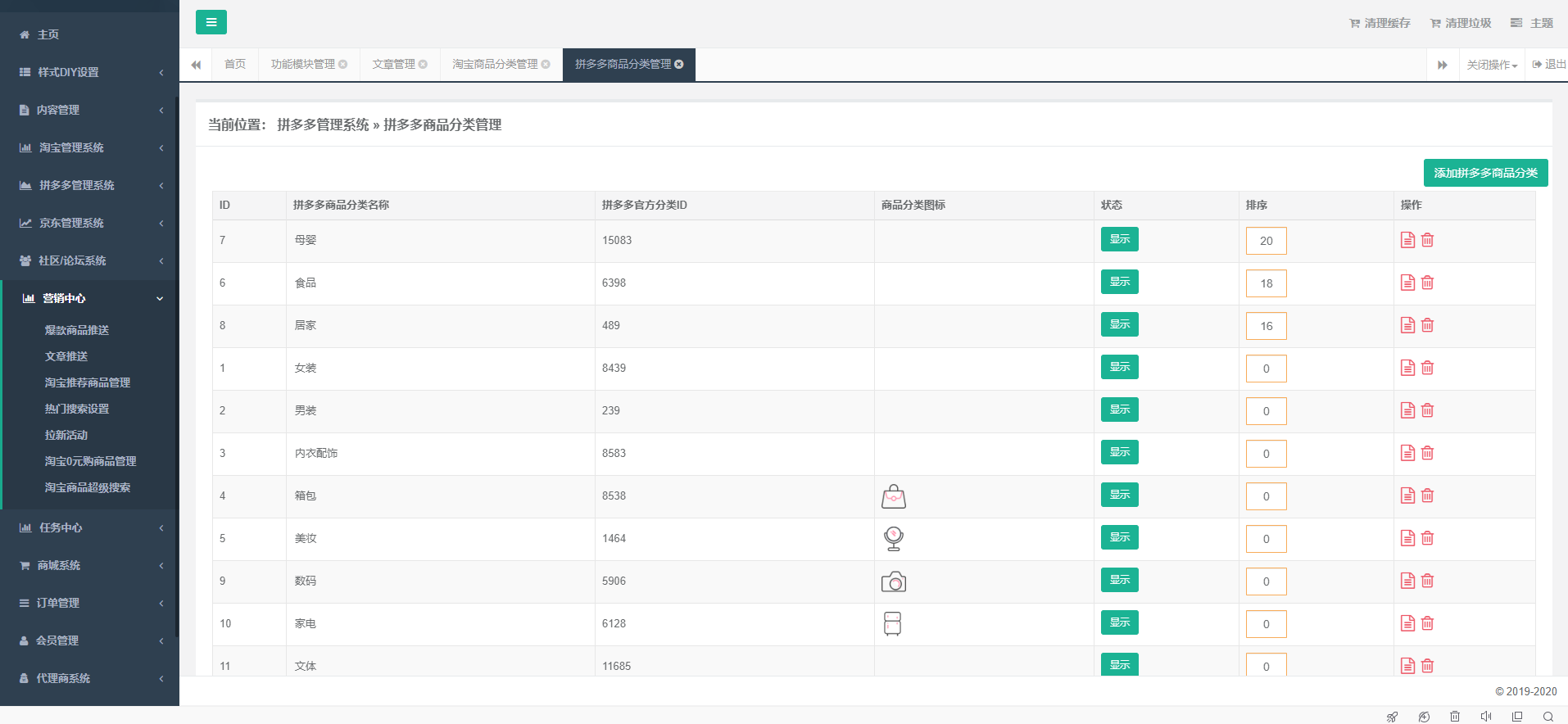Click the trash icon in 数码 row

point(1427,581)
